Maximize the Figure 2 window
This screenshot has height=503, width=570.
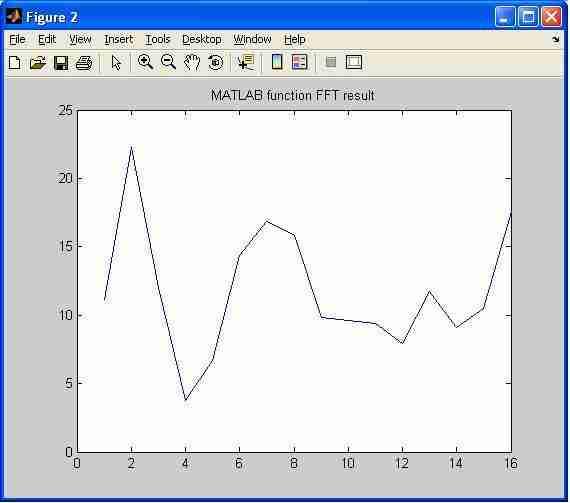528,17
